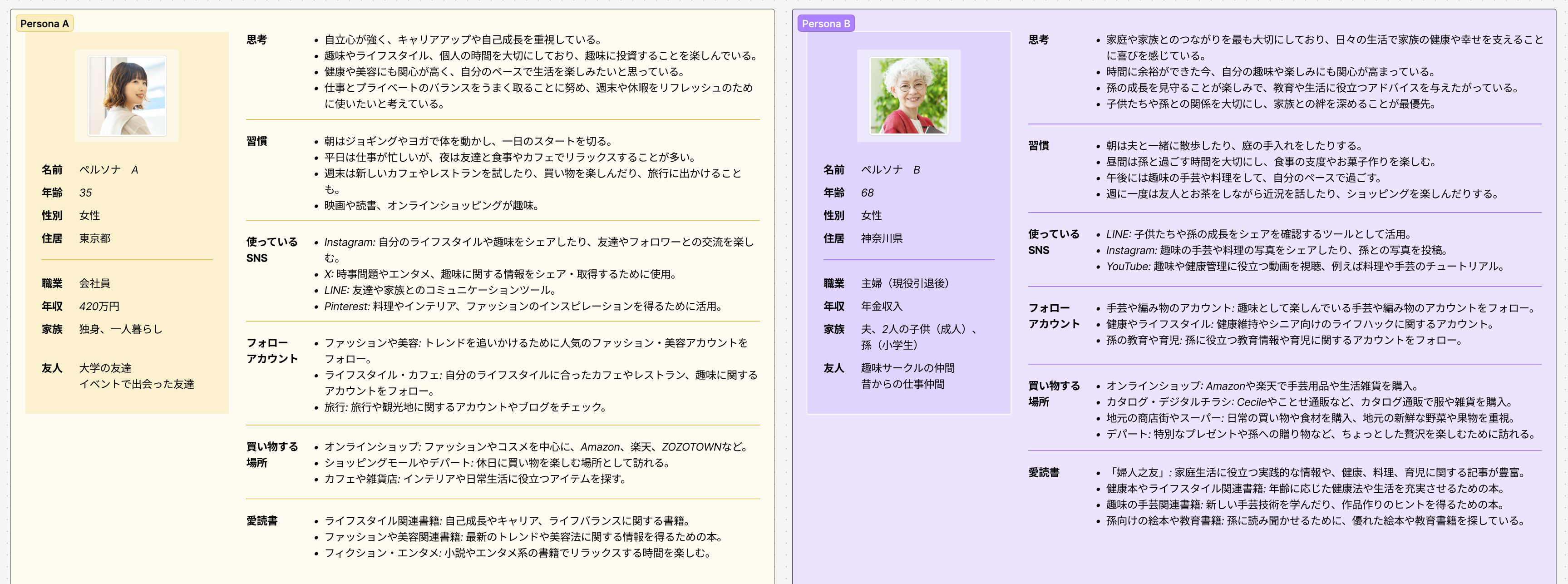Select the bullet starting 自立心が強く

click(x=463, y=40)
